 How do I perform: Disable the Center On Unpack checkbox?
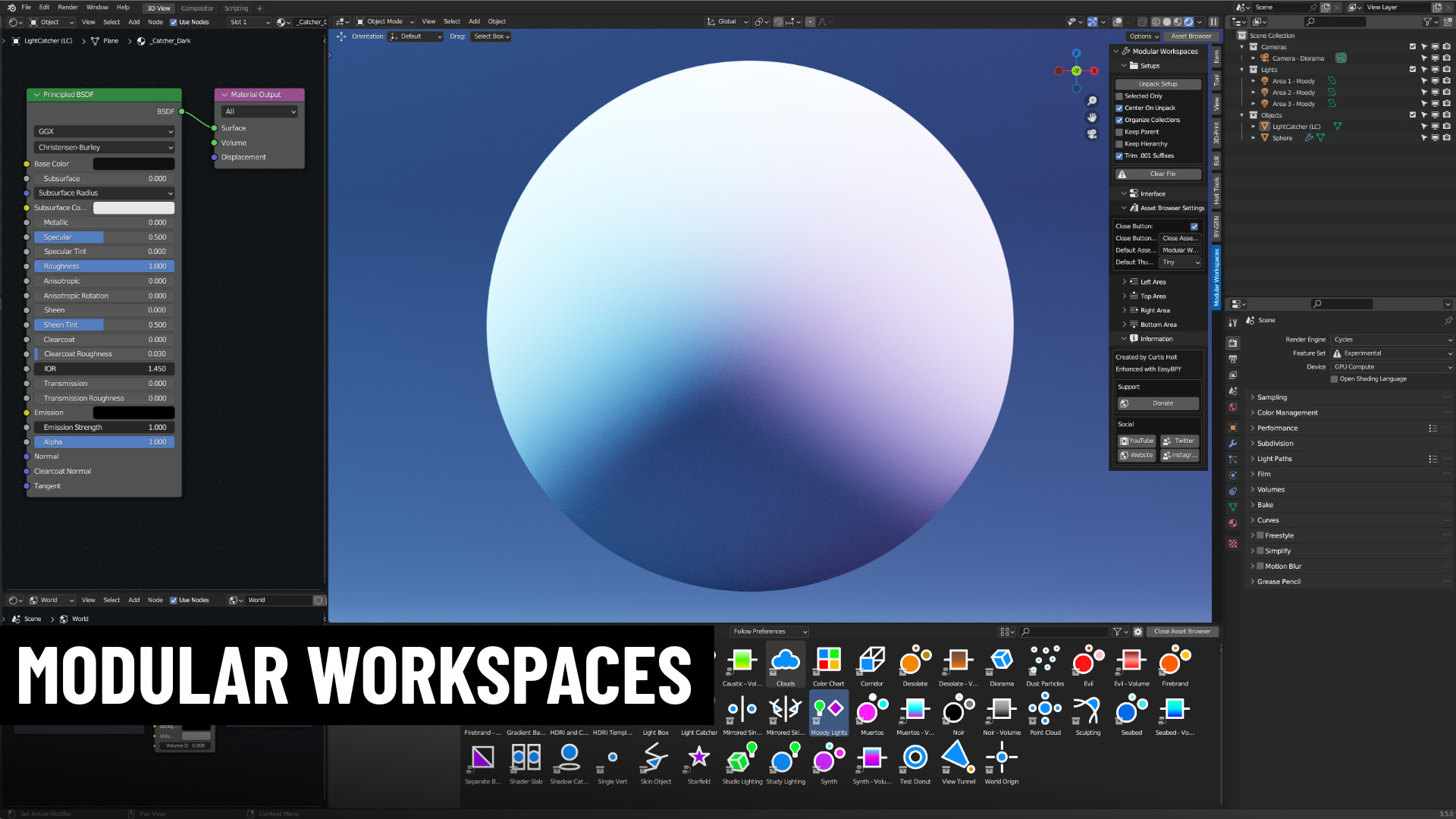click(x=1119, y=108)
